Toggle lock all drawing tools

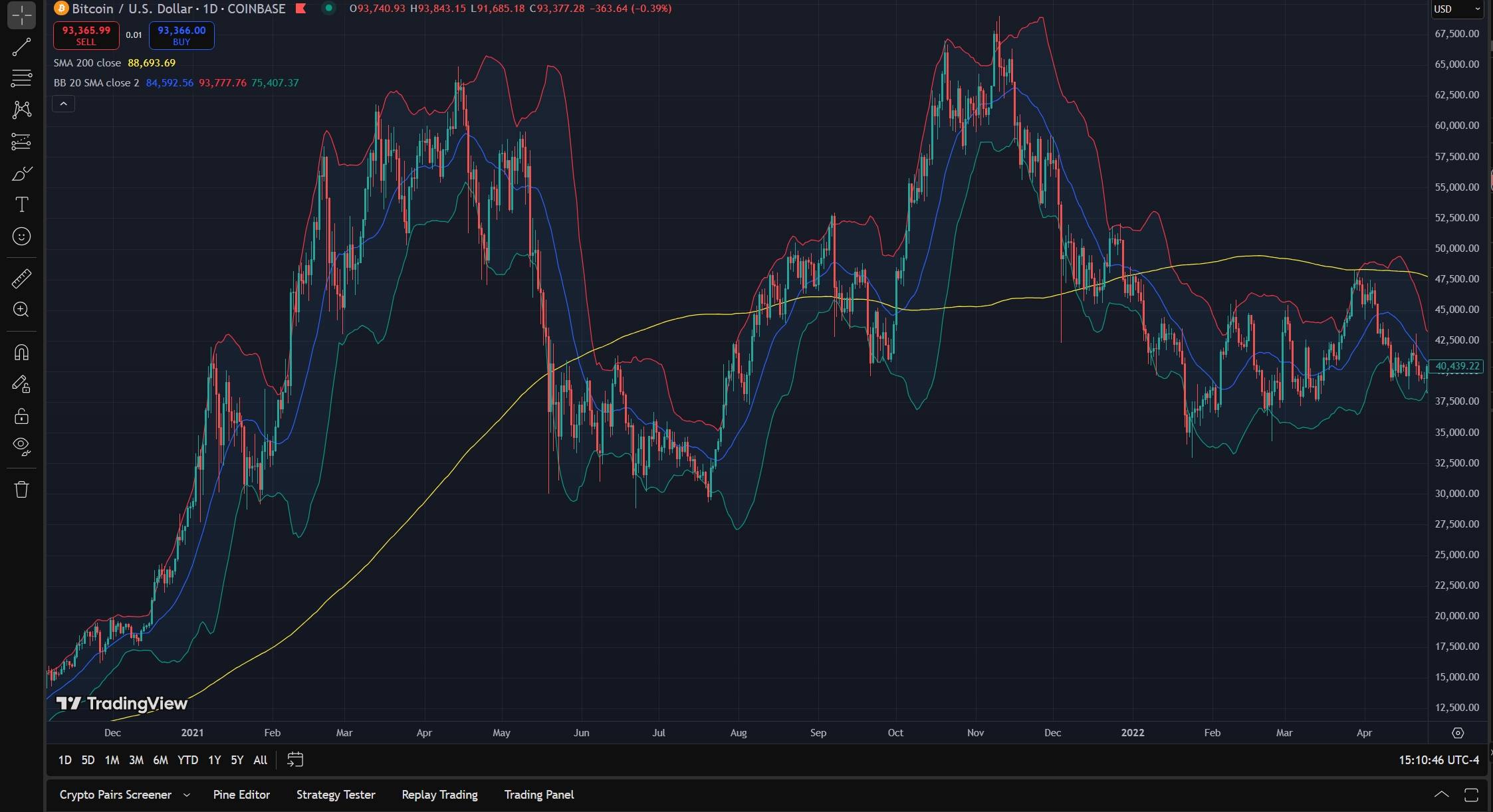coord(21,417)
